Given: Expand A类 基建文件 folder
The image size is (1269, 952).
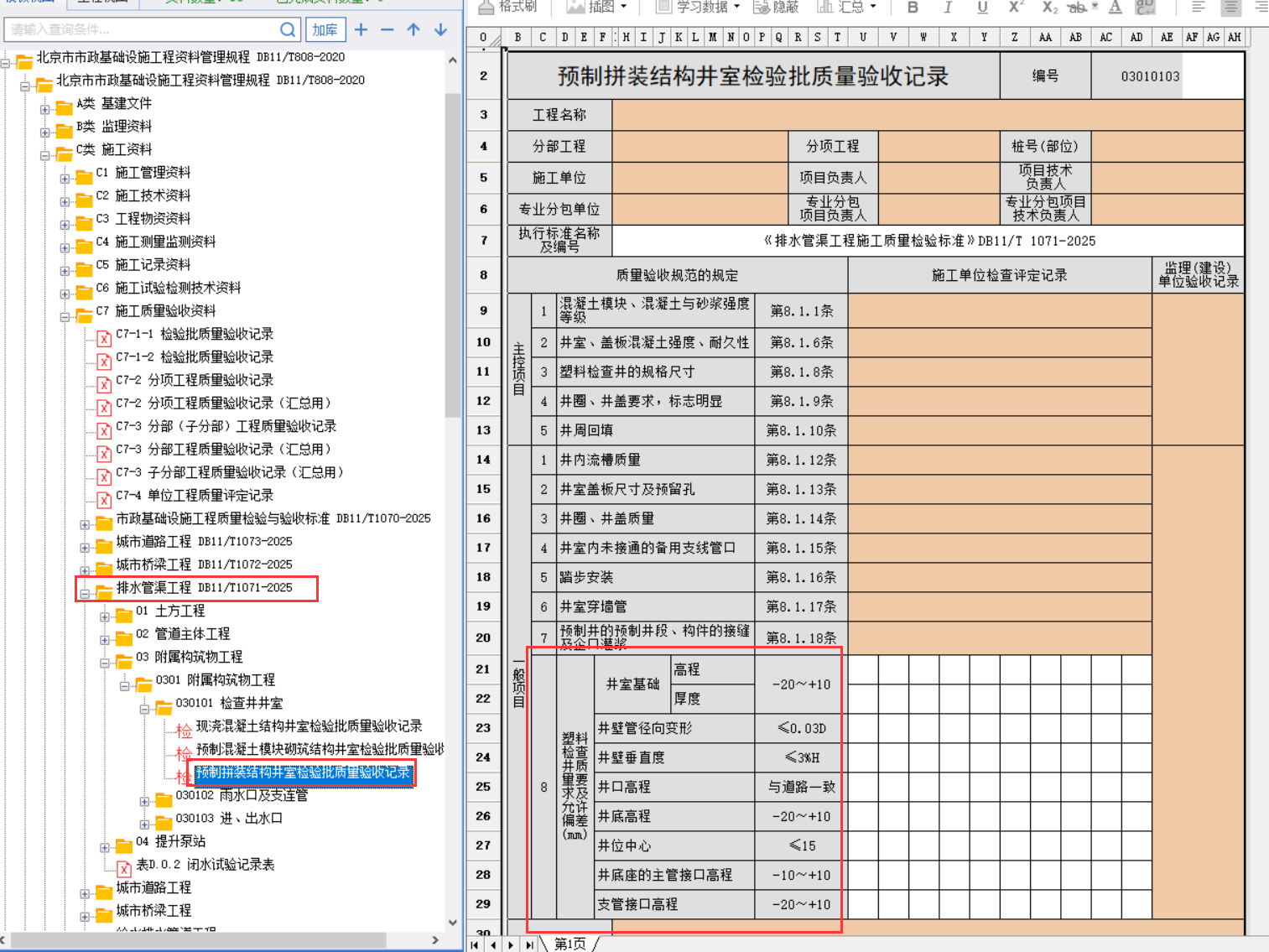Looking at the screenshot, I should click(x=45, y=109).
